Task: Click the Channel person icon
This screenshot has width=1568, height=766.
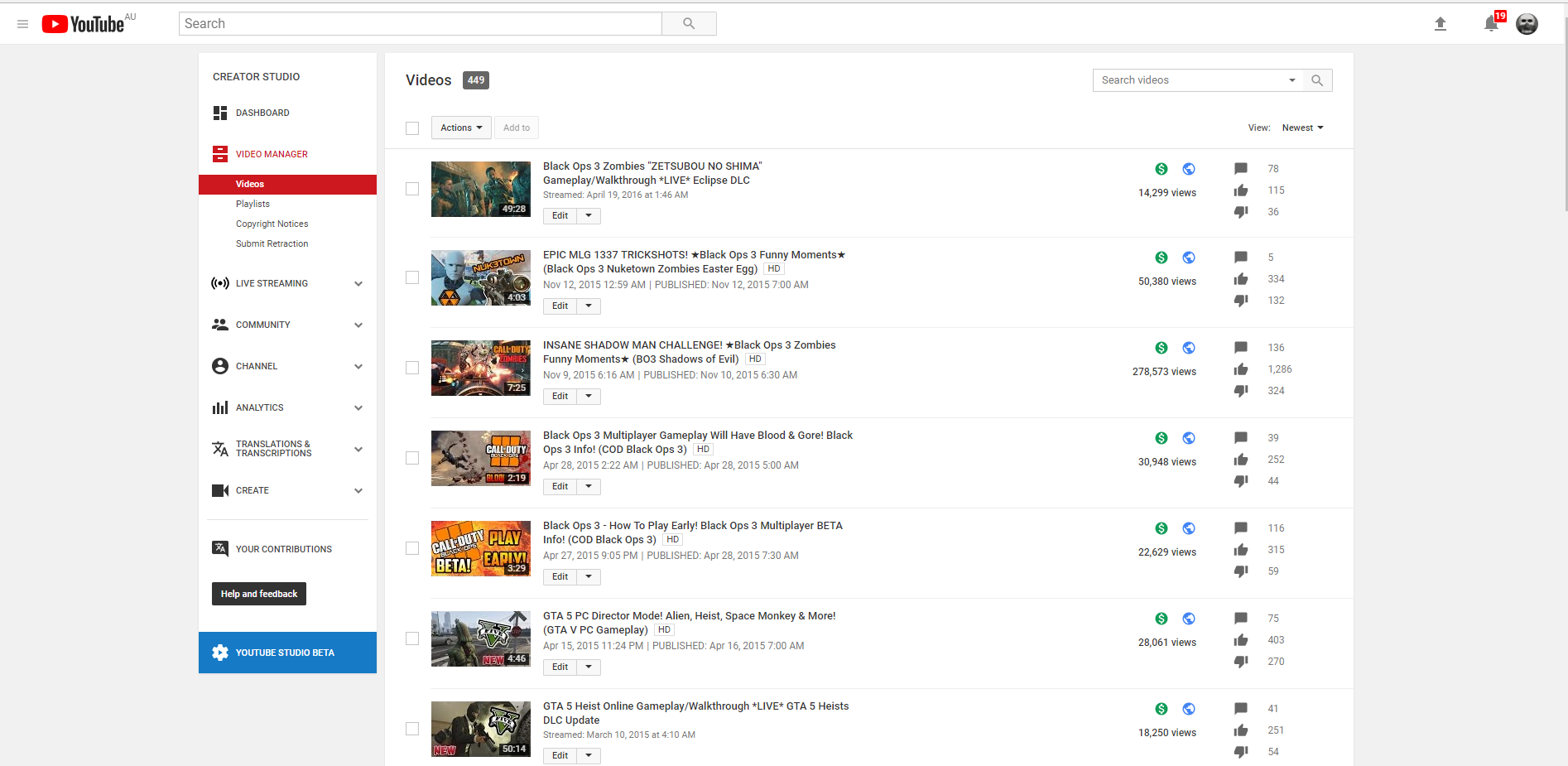Action: pos(220,366)
